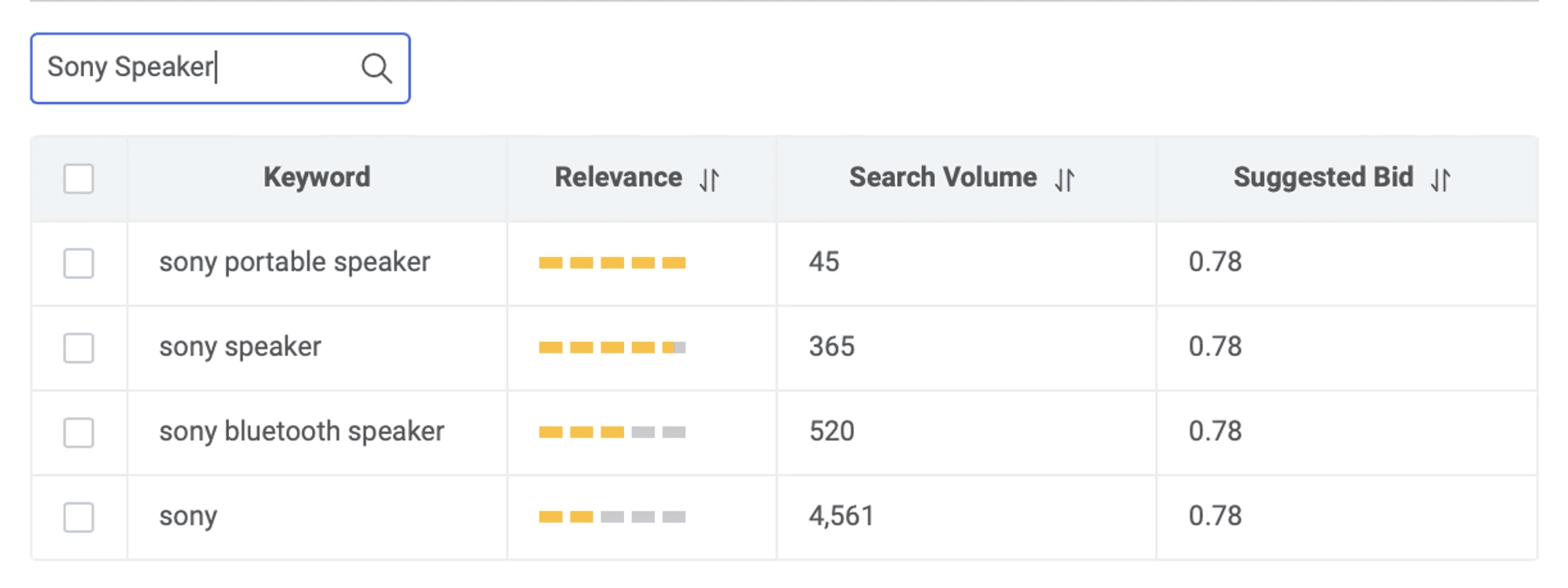
Task: Tick the sony bluetooth speaker checkbox
Action: 78,432
